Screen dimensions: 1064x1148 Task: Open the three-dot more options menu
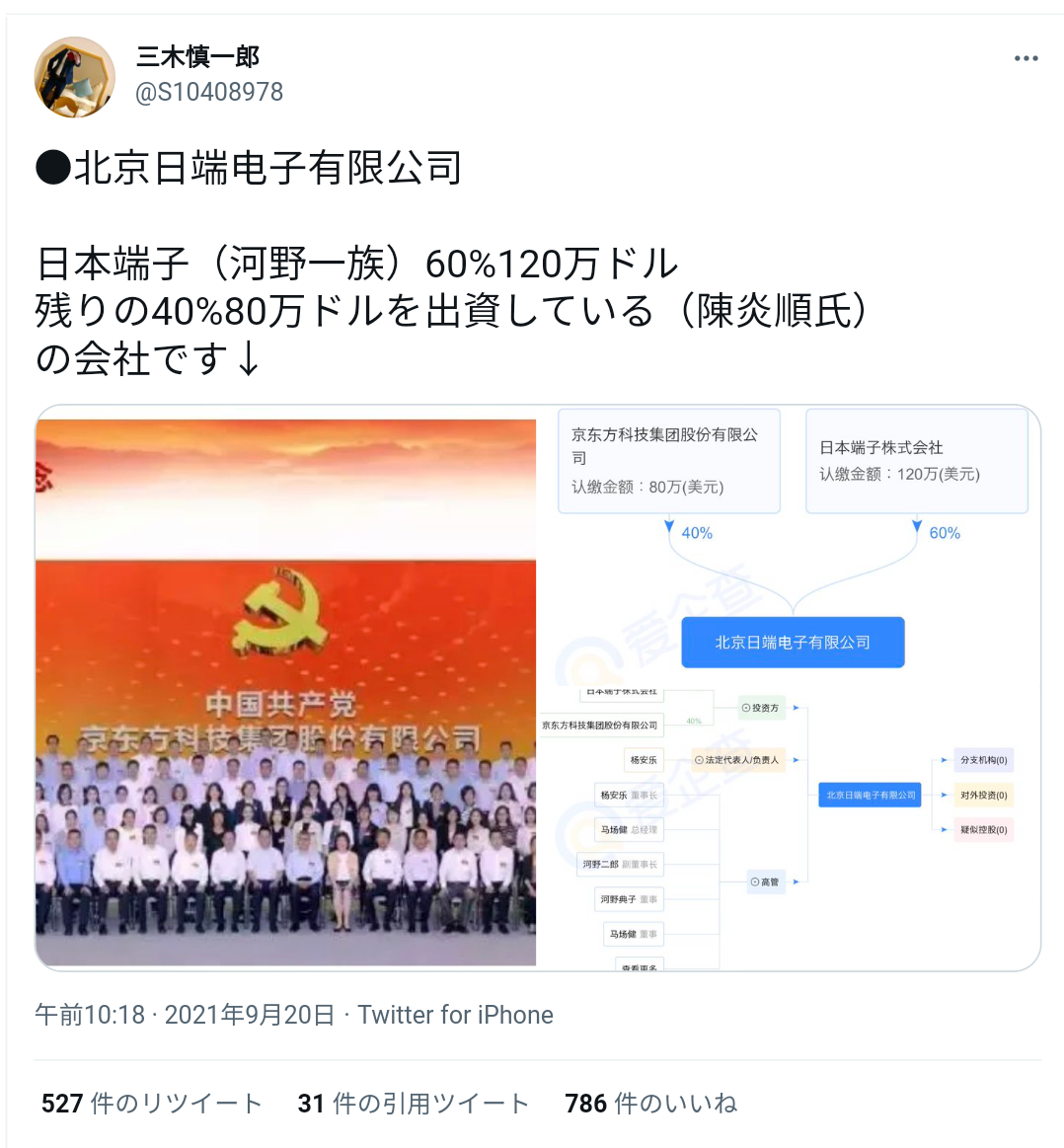point(1026,58)
